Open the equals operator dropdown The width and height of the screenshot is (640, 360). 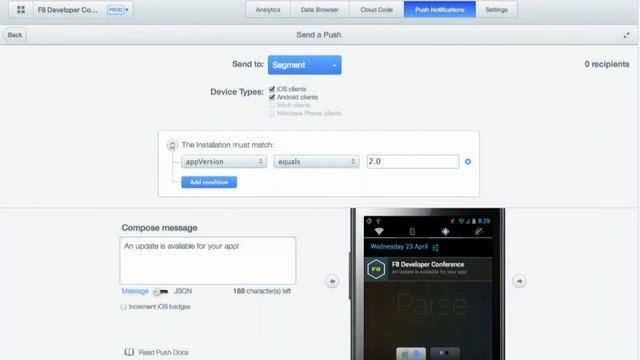click(x=316, y=162)
